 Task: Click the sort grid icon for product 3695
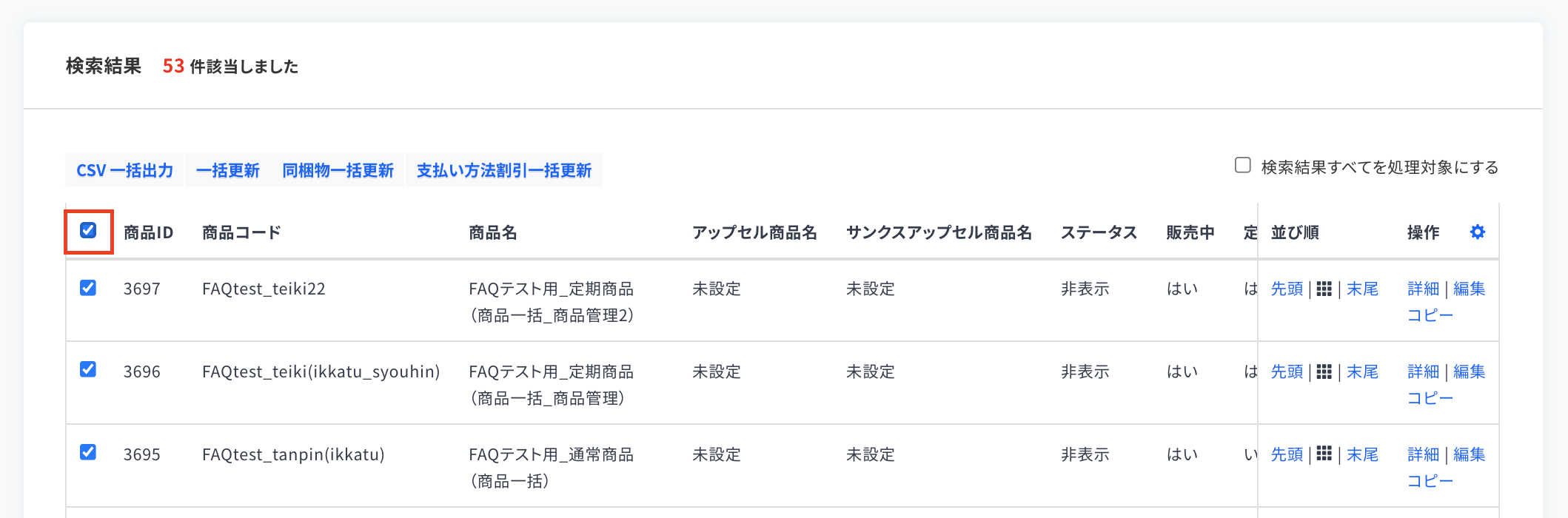[x=1324, y=454]
